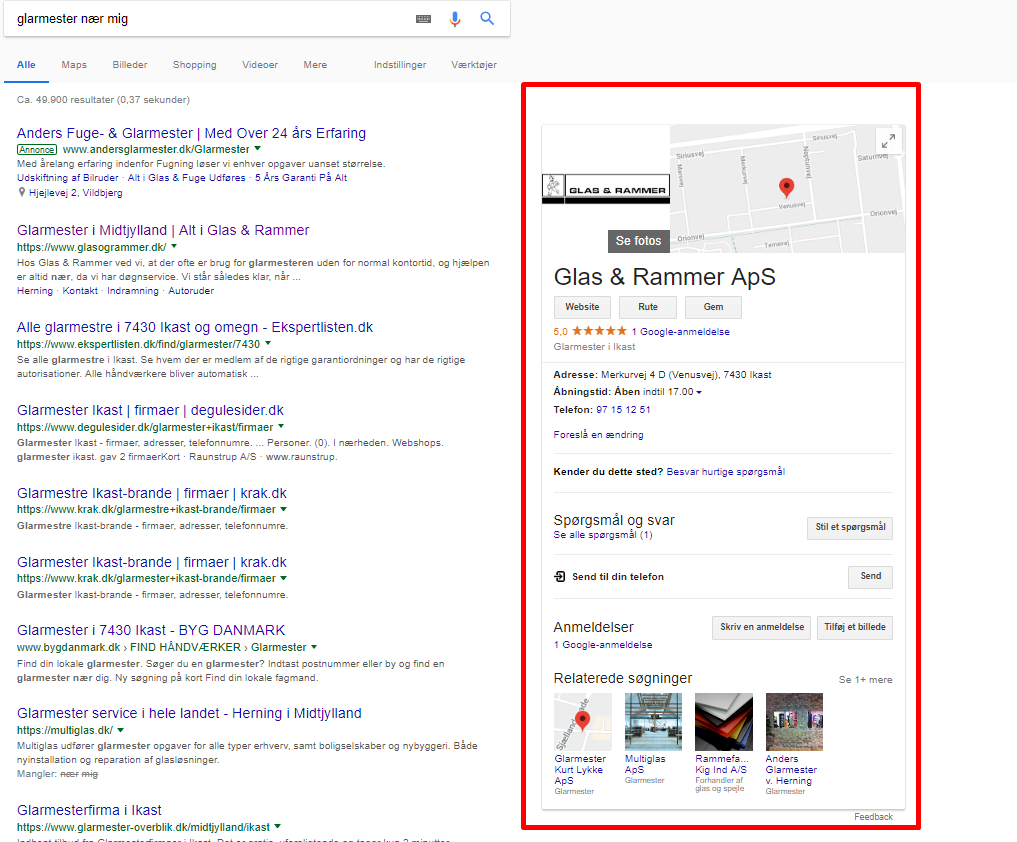
Task: Open Glarmester Kurt Lykke ApS thumbnail
Action: [582, 722]
